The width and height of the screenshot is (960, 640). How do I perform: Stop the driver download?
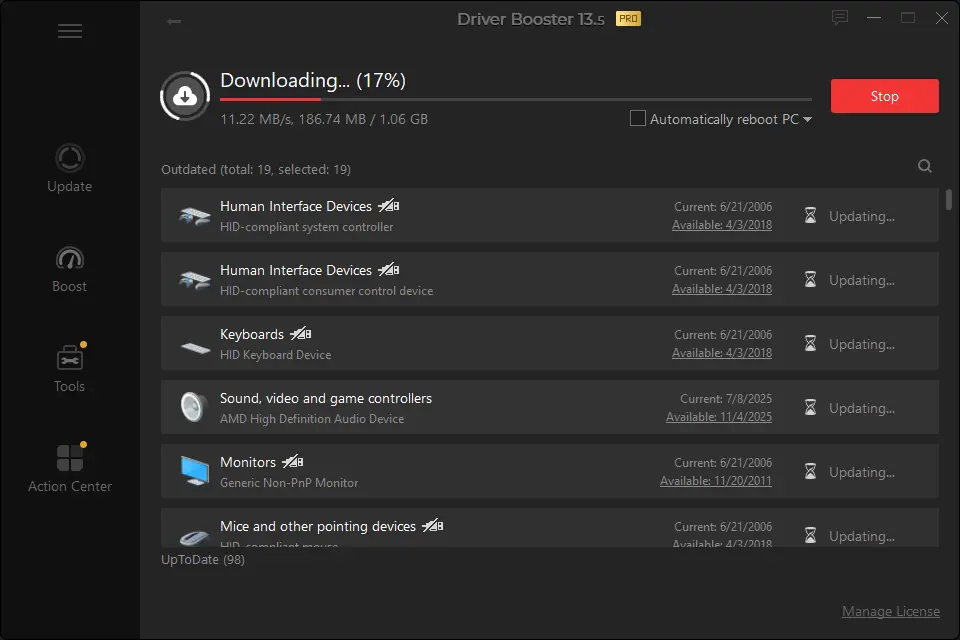(x=884, y=96)
